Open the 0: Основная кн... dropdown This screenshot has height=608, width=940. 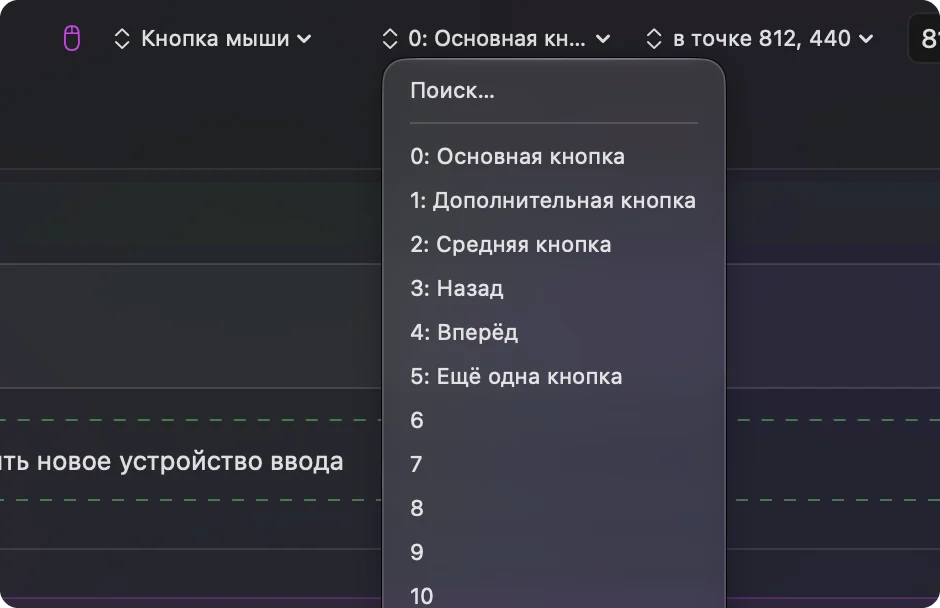tap(496, 39)
